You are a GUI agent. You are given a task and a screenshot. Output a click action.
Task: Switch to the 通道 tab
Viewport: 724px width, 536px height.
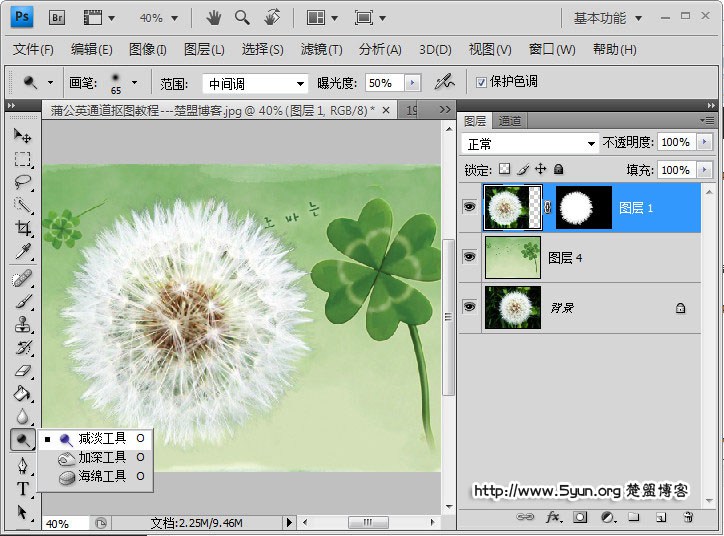pos(510,121)
